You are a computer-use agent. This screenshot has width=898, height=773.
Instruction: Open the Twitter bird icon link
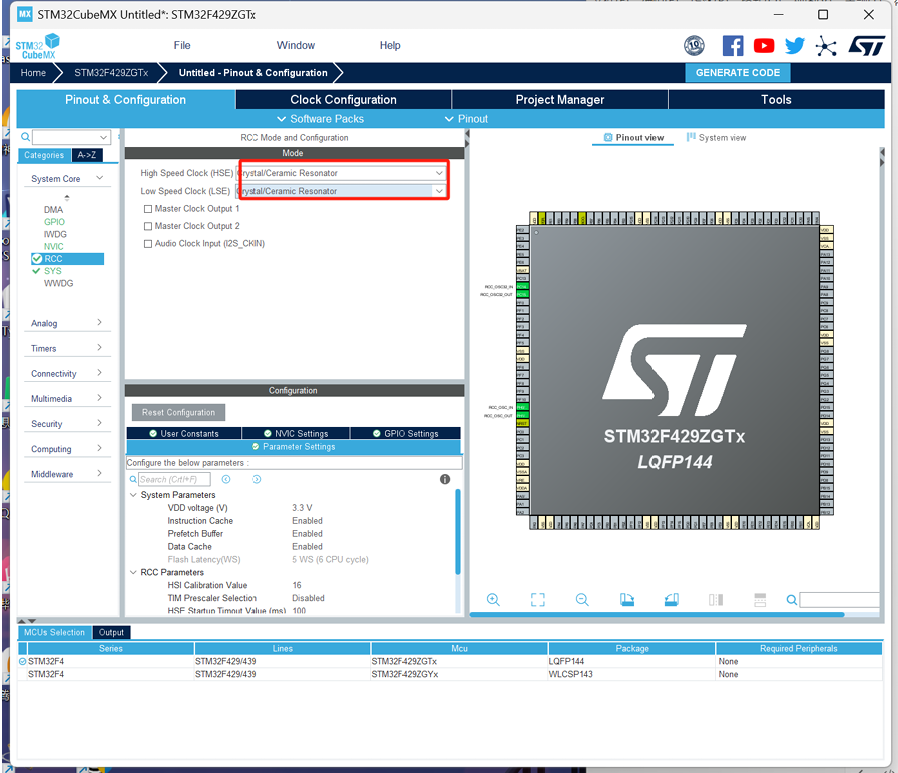click(795, 45)
